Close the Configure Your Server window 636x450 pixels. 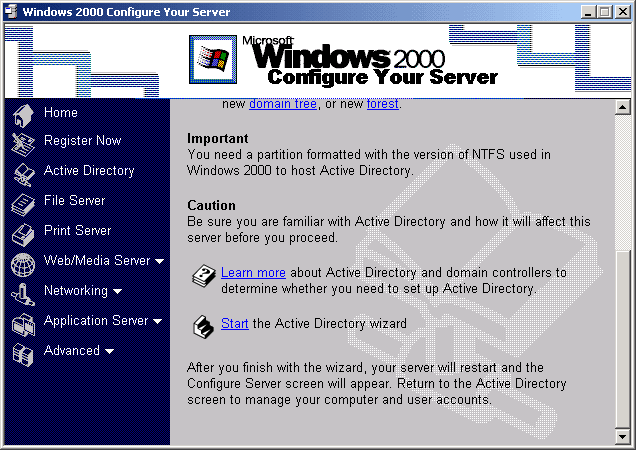click(622, 12)
